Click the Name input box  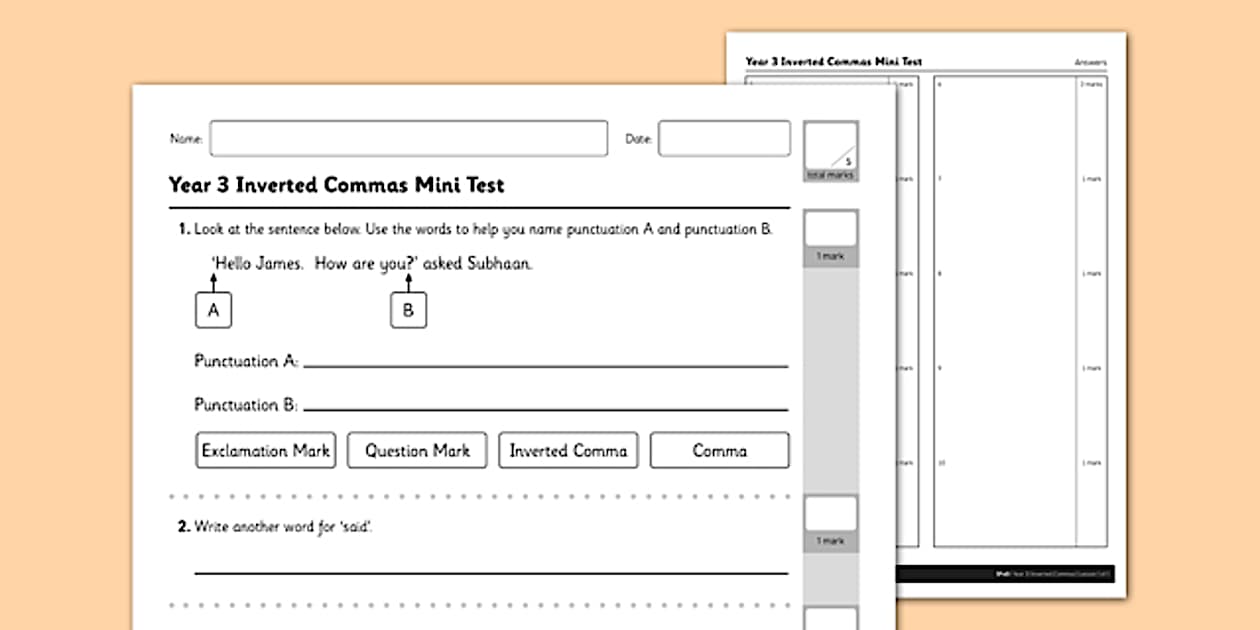(408, 139)
